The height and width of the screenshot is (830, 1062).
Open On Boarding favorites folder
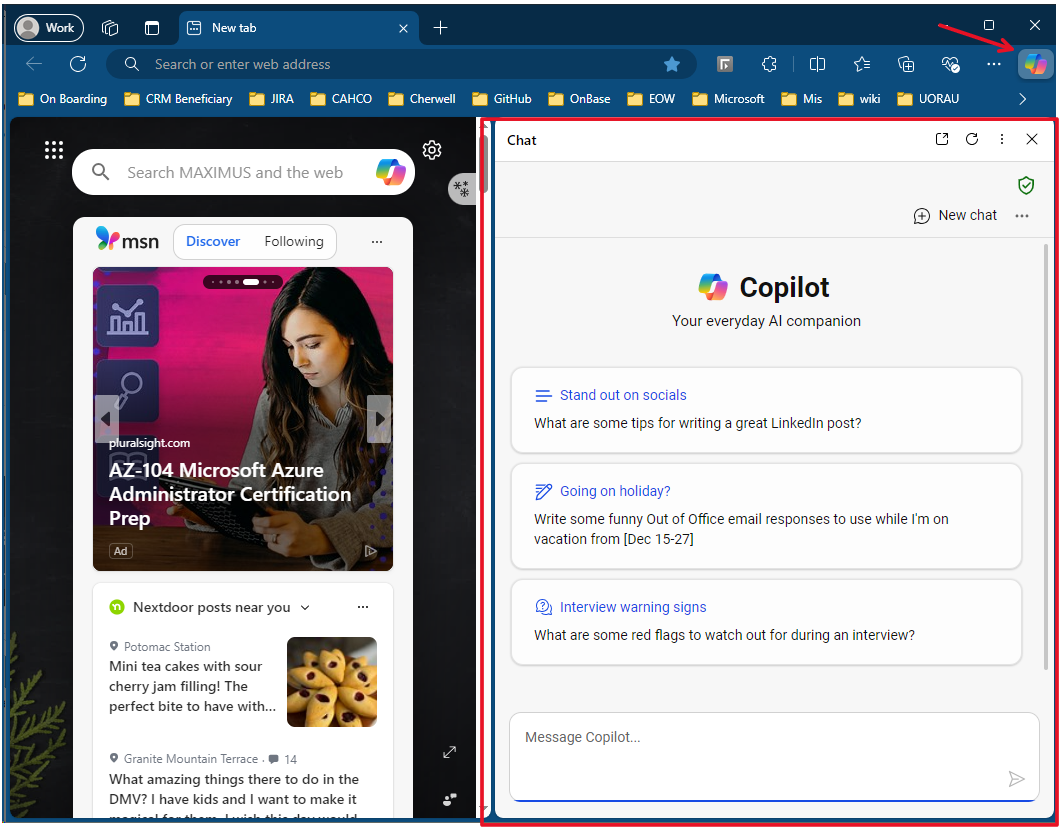pyautogui.click(x=62, y=99)
